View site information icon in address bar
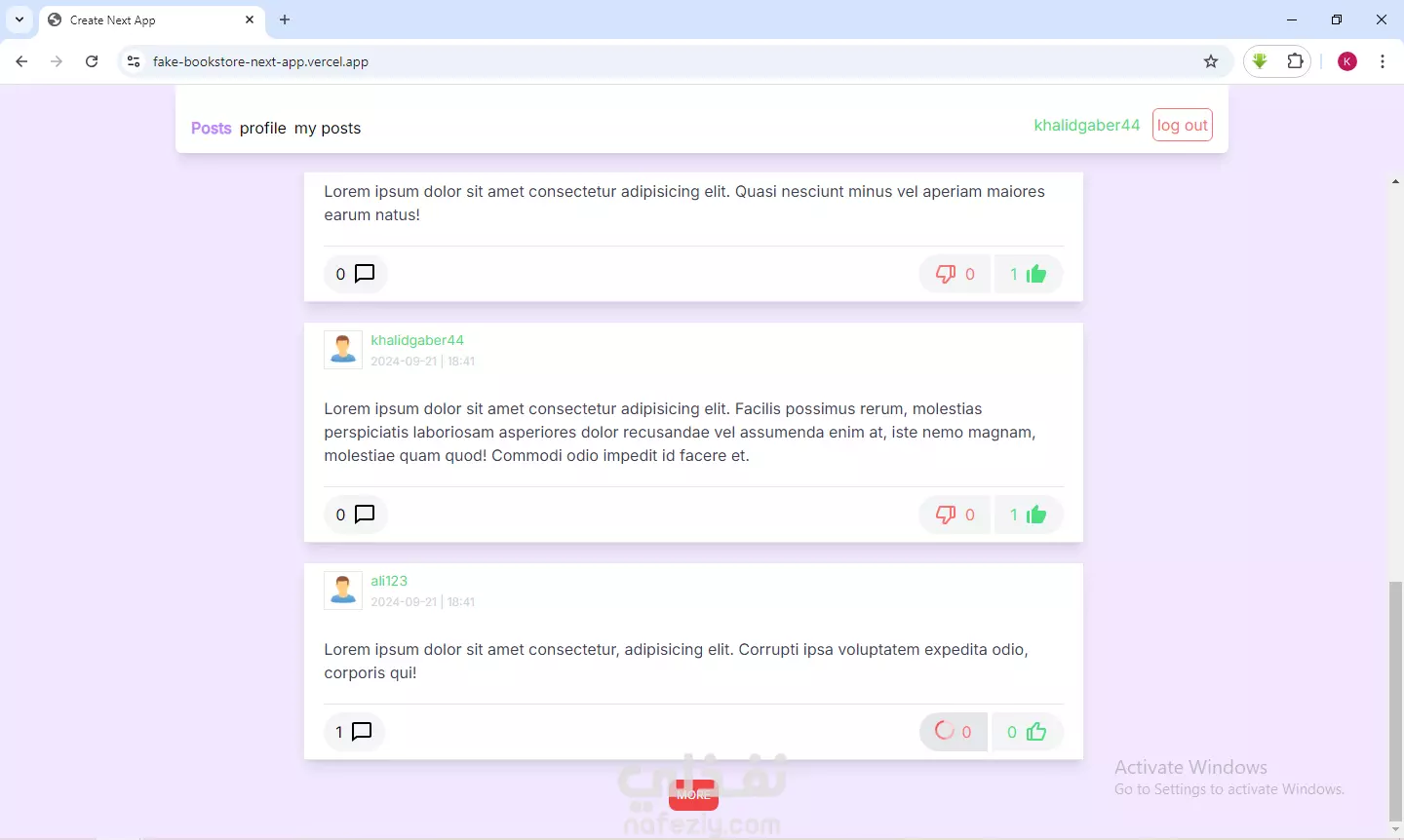Image resolution: width=1404 pixels, height=840 pixels. coord(134,61)
